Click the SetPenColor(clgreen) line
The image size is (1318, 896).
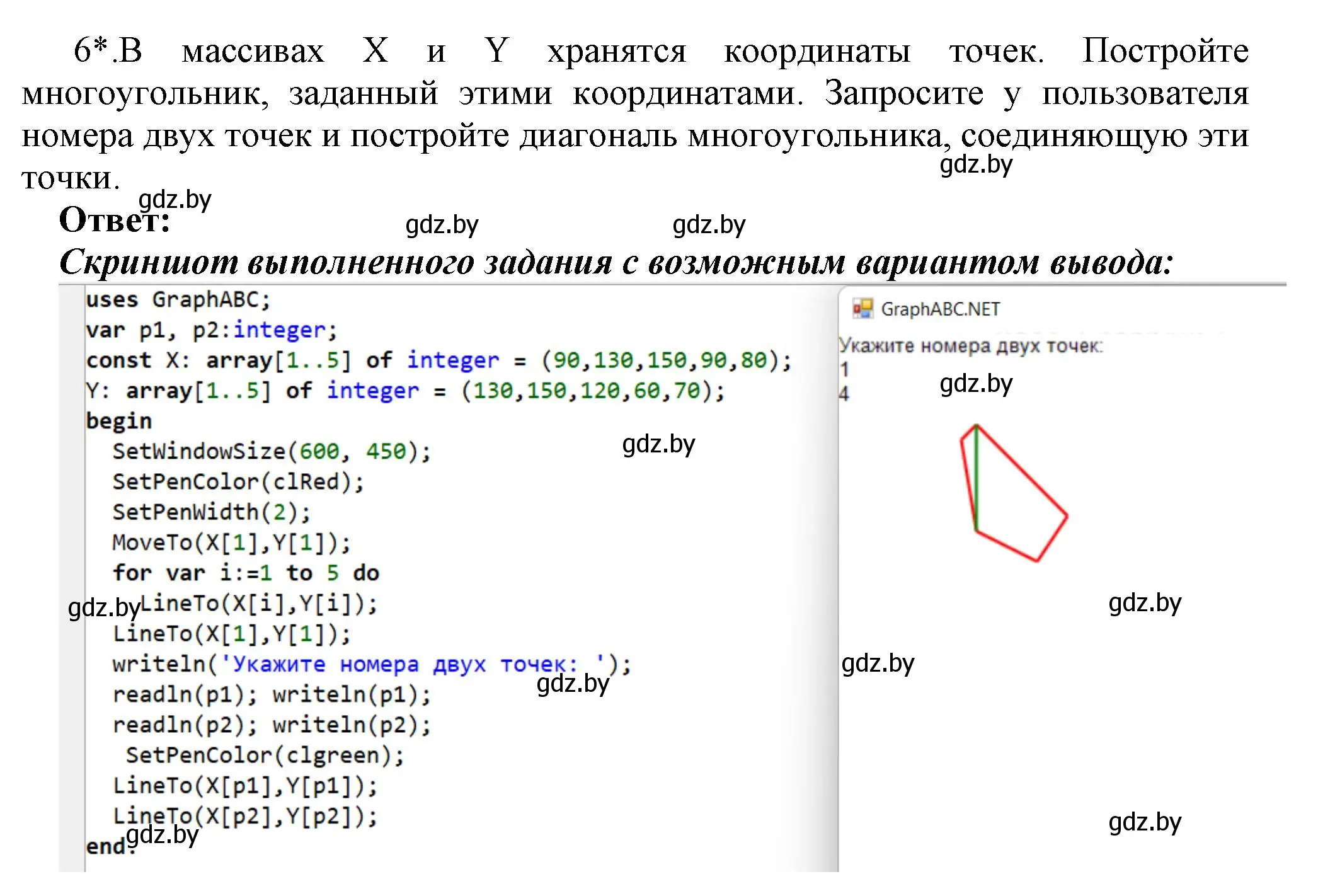[265, 755]
